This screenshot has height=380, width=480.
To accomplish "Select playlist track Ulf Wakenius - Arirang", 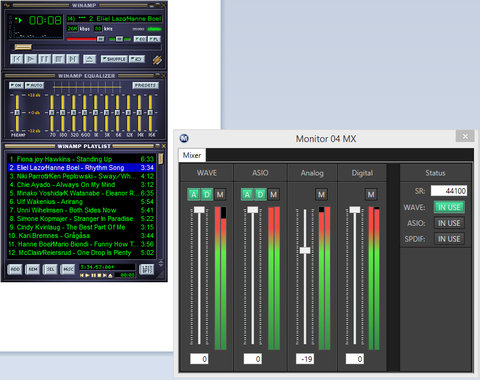I will click(x=81, y=201).
